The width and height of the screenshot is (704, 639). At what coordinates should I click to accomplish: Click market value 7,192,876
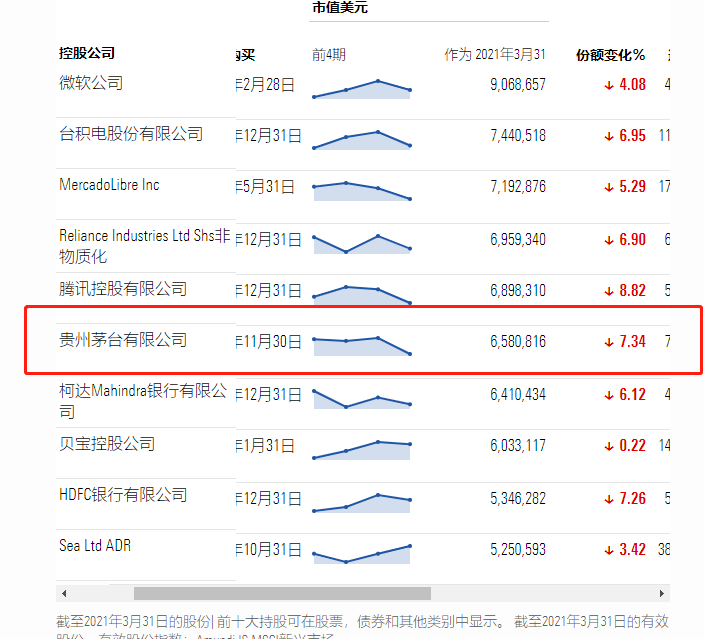coord(518,186)
